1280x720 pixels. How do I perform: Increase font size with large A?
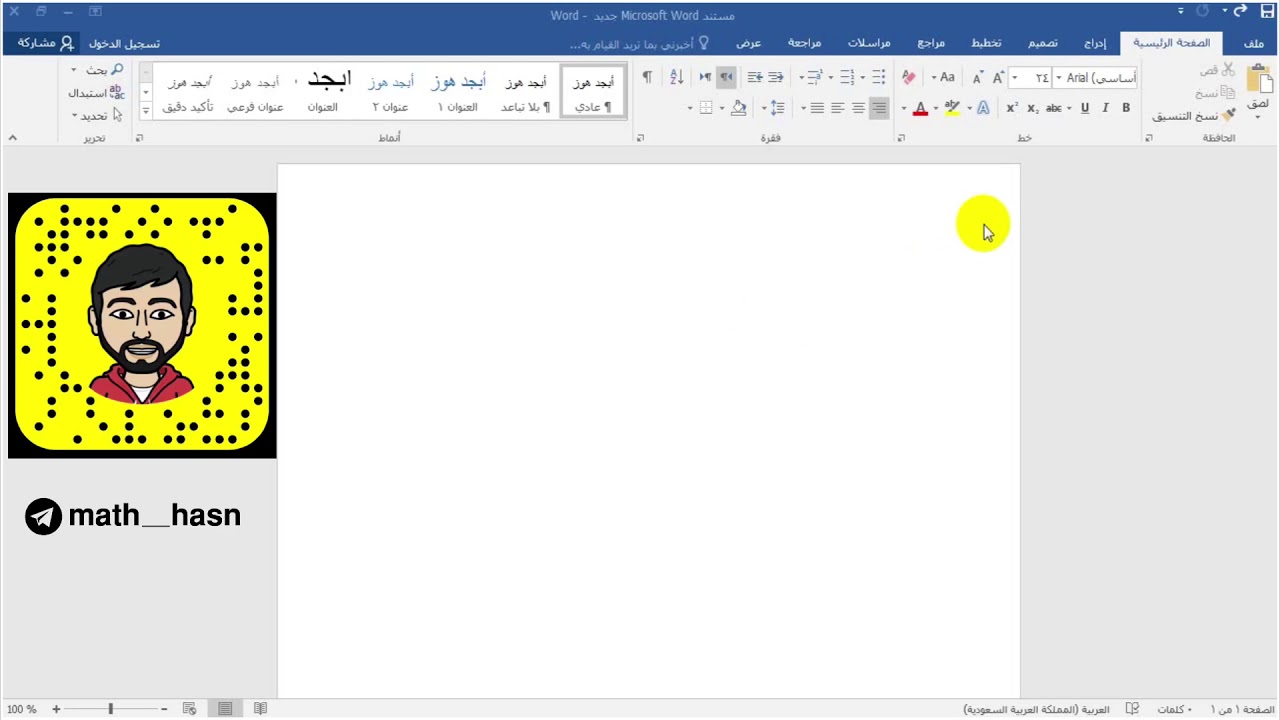[998, 78]
